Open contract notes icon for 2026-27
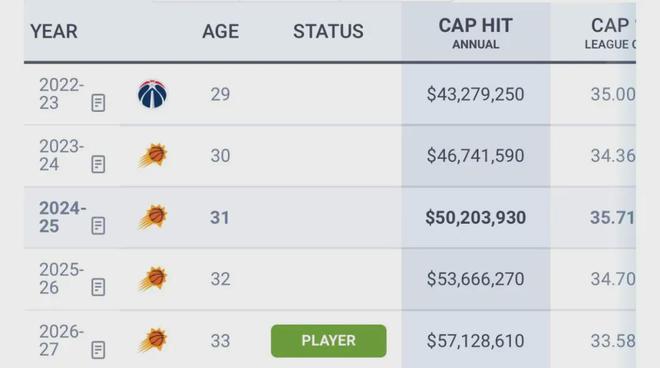660x368 pixels. pyautogui.click(x=98, y=350)
